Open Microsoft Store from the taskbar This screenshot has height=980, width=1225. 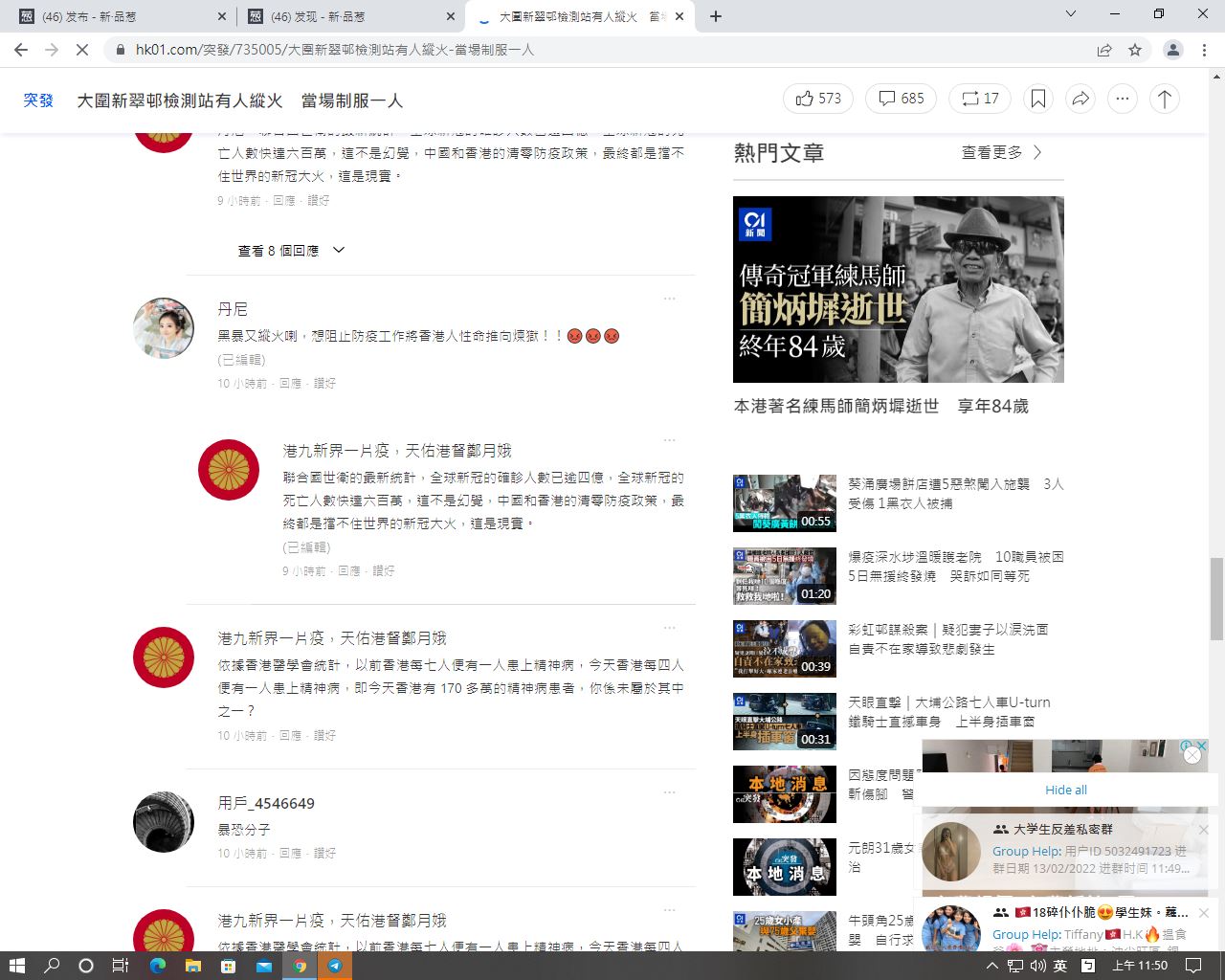228,966
